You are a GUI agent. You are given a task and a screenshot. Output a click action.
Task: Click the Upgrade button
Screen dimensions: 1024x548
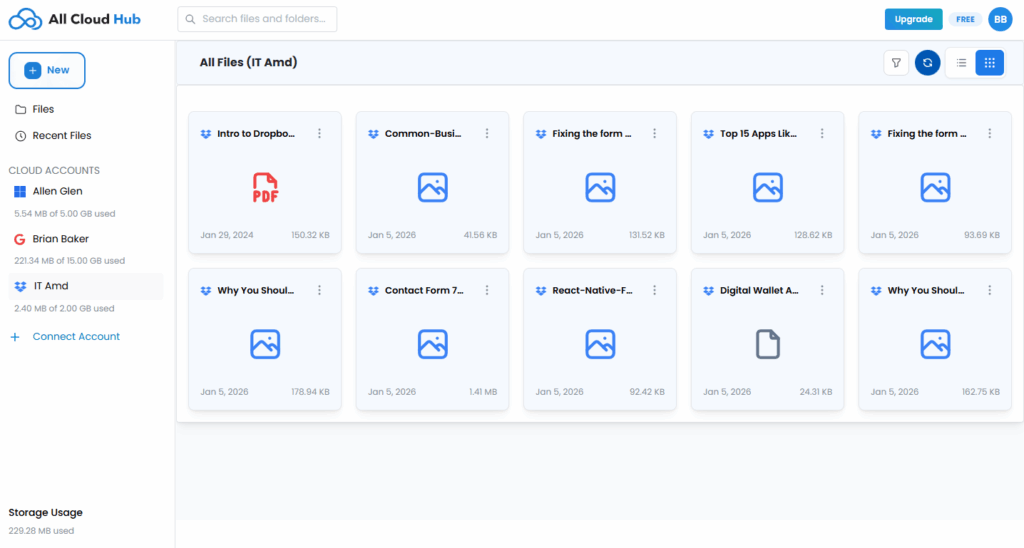(913, 20)
